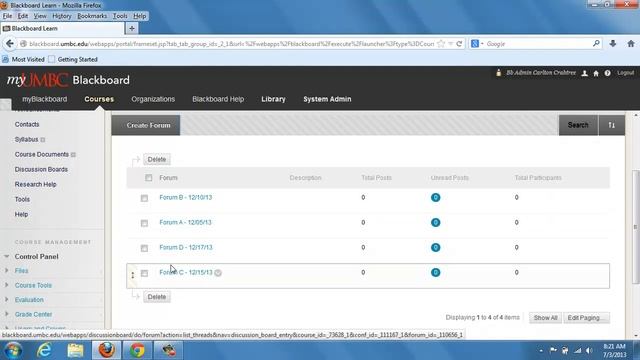Image resolution: width=640 pixels, height=360 pixels.
Task: Open the Forum C contextual menu chevron
Action: pos(218,273)
